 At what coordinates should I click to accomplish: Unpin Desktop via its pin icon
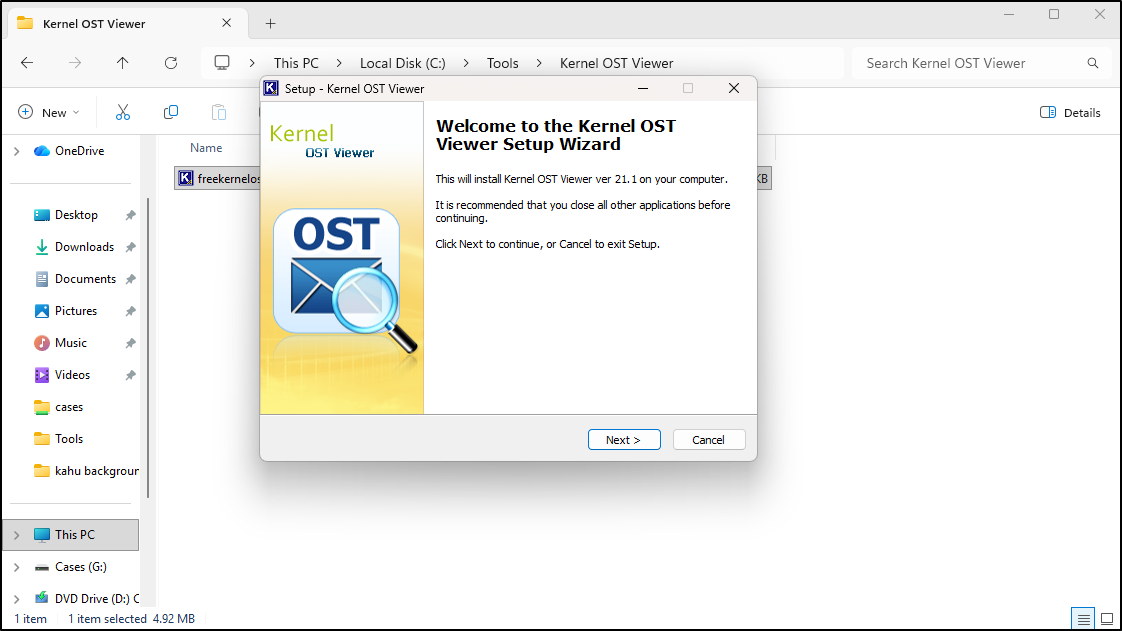pyautogui.click(x=130, y=215)
